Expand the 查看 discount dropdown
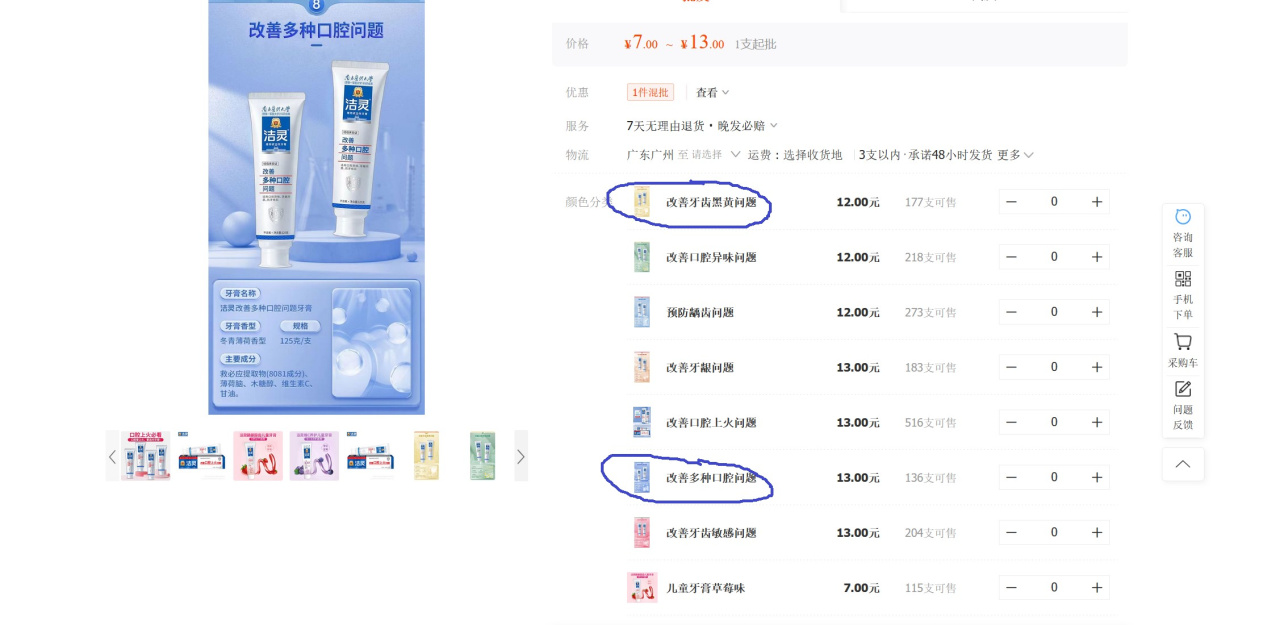This screenshot has height=625, width=1280. click(712, 92)
